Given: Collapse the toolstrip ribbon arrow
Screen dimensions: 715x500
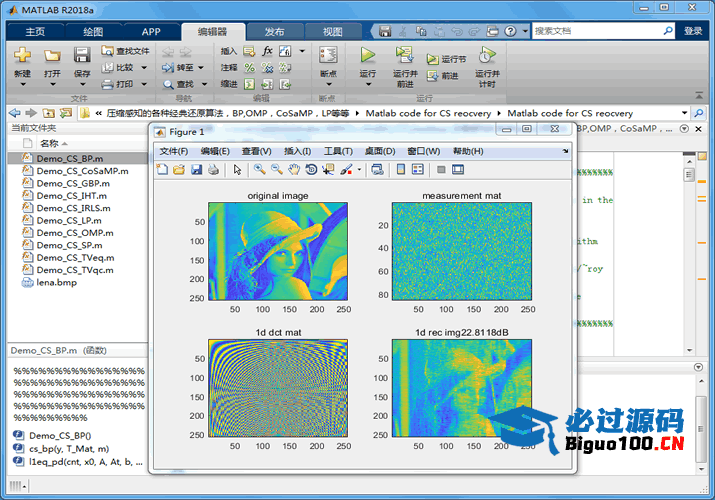Looking at the screenshot, I should tap(699, 95).
